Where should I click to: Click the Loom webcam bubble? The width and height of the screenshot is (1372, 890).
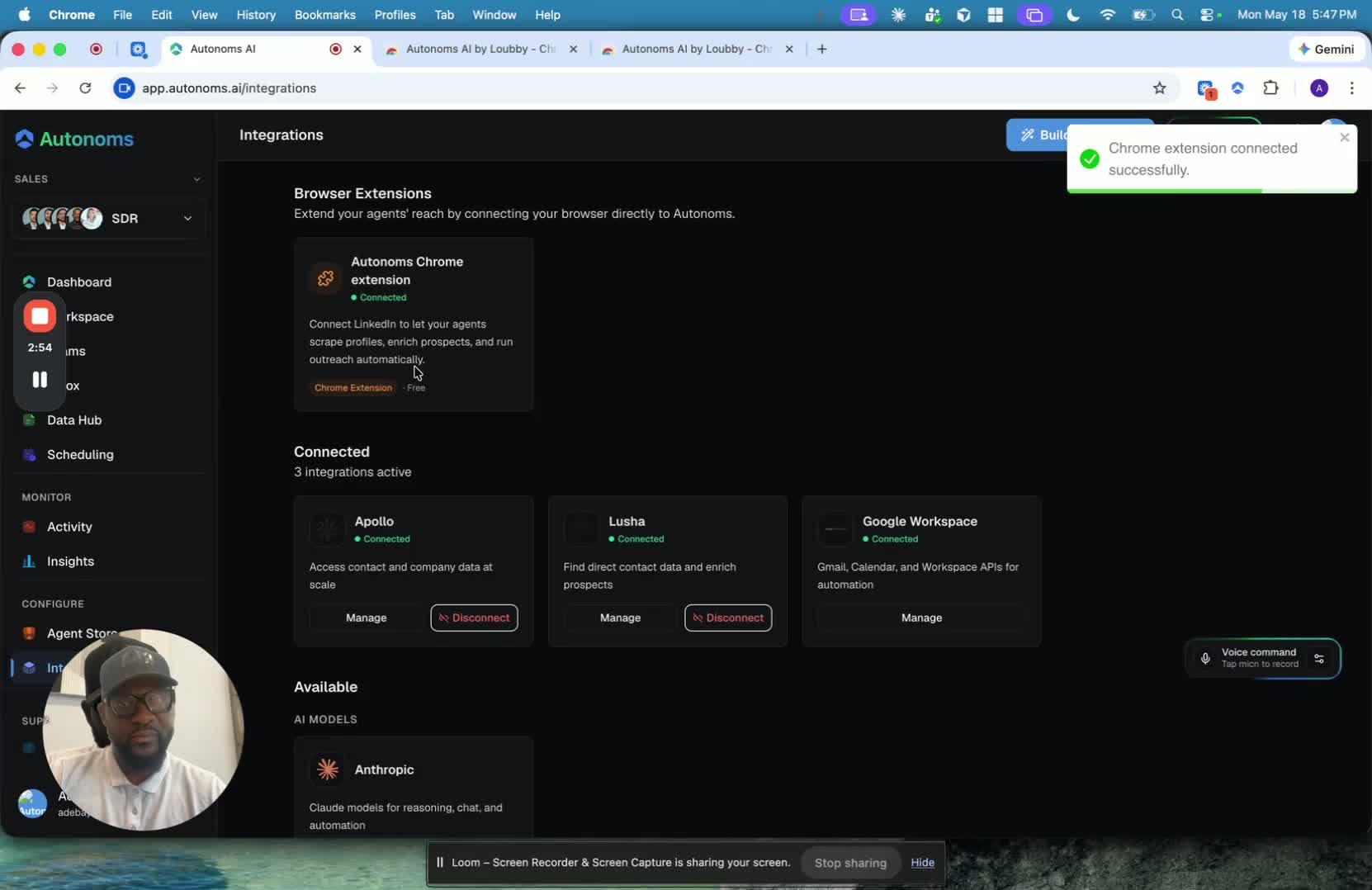(x=144, y=730)
